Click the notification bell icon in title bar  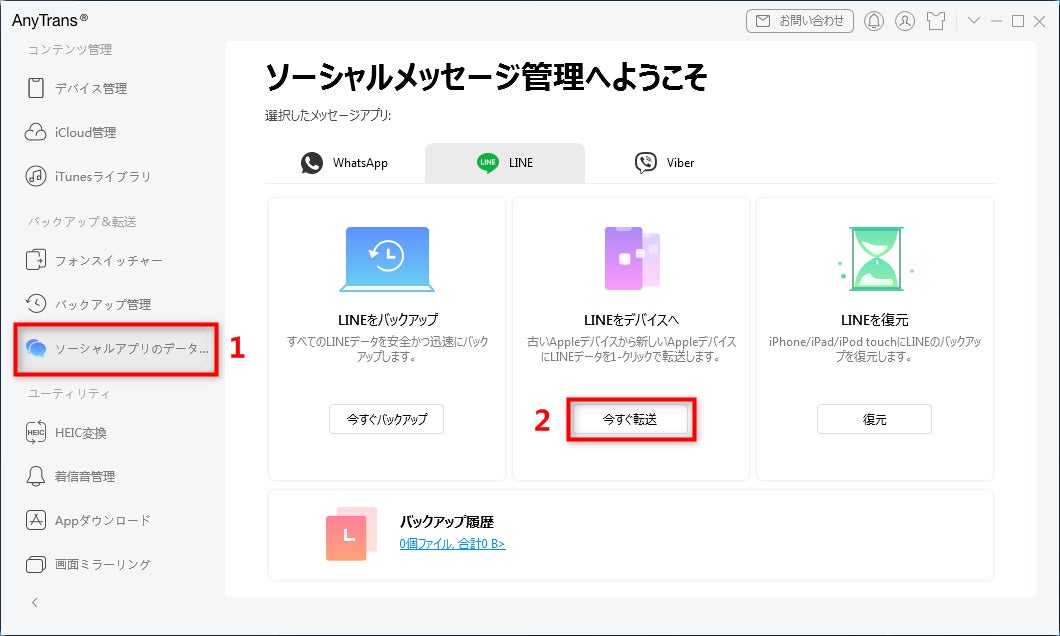tap(873, 21)
